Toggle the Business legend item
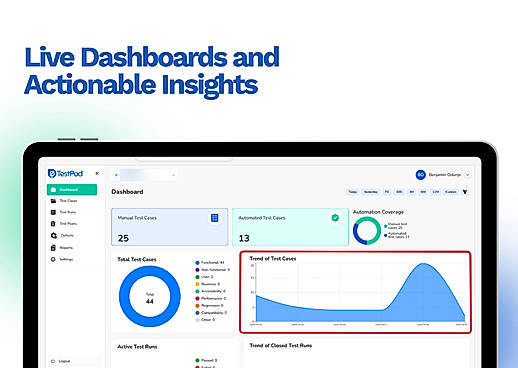The height and width of the screenshot is (368, 518). click(207, 284)
